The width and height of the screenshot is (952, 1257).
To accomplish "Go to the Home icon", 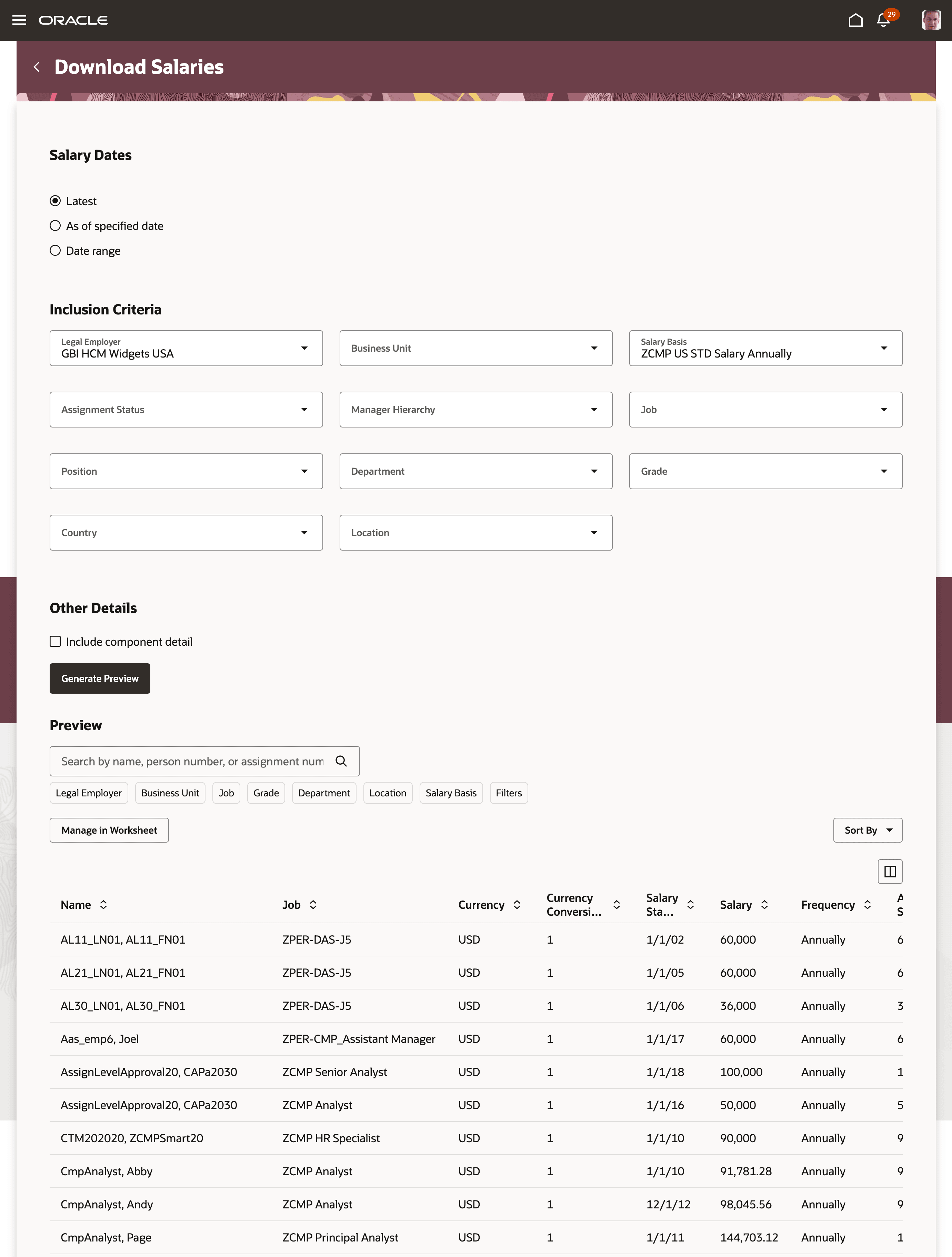I will [855, 20].
